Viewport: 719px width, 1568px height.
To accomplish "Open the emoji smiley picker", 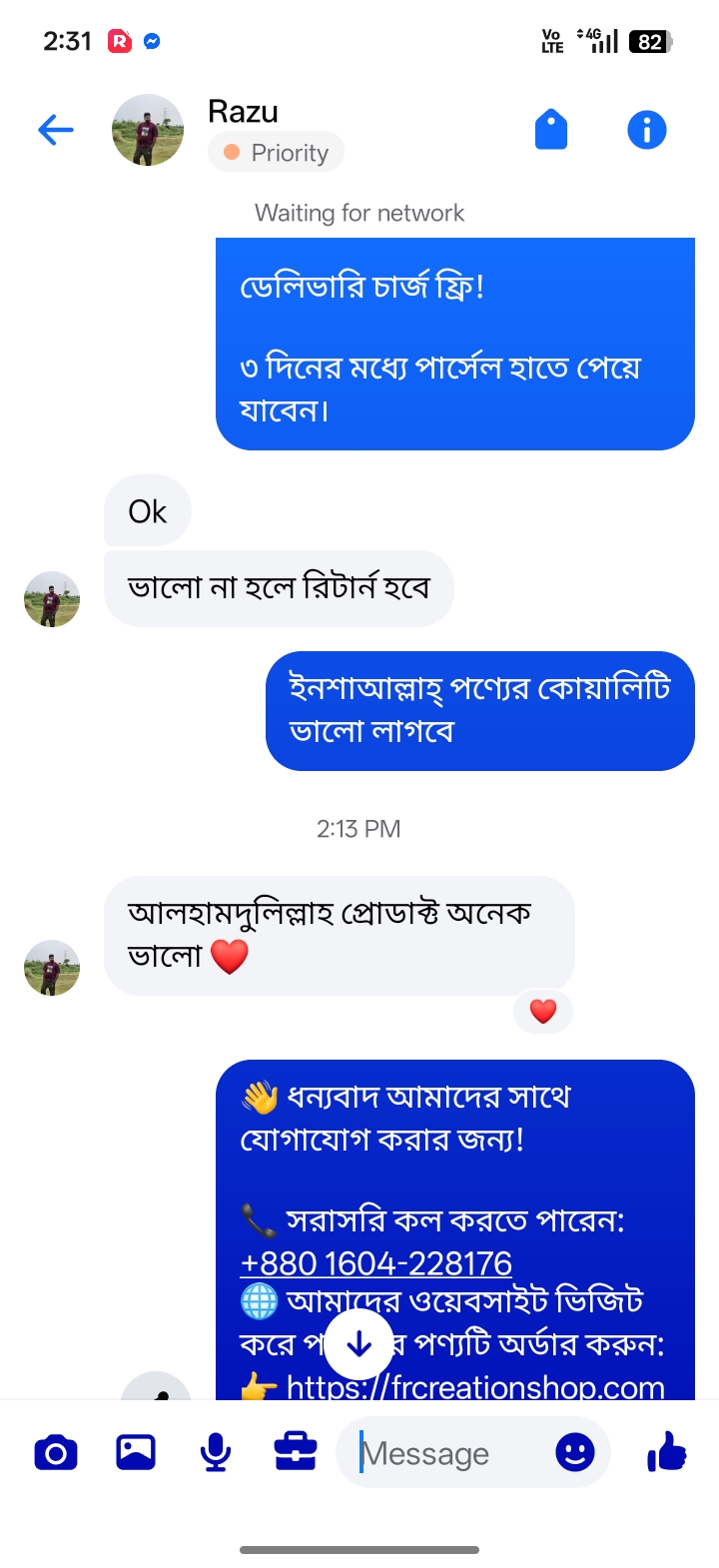I will (x=575, y=1452).
